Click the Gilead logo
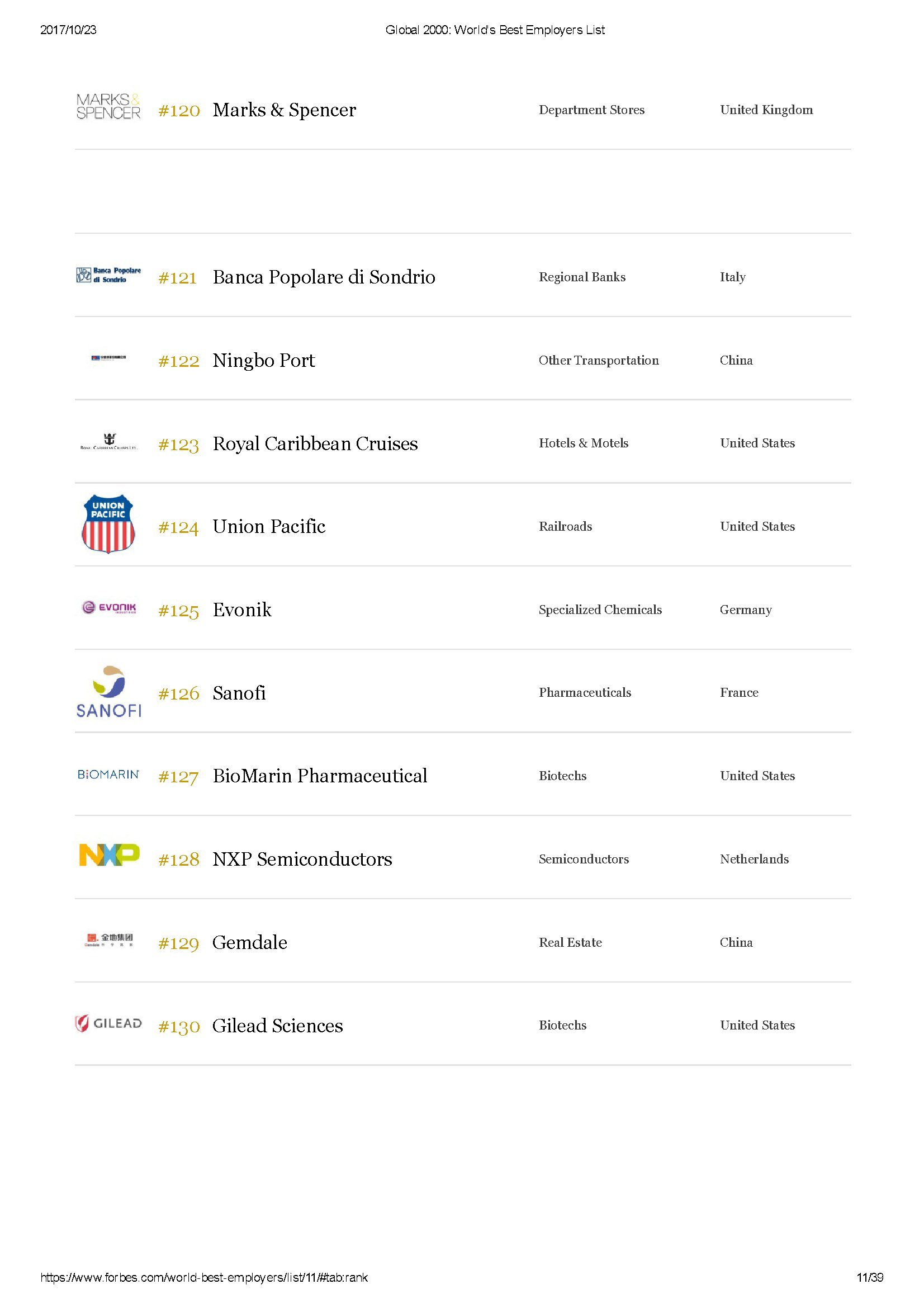This screenshot has height=1308, width=924. pos(108,1023)
